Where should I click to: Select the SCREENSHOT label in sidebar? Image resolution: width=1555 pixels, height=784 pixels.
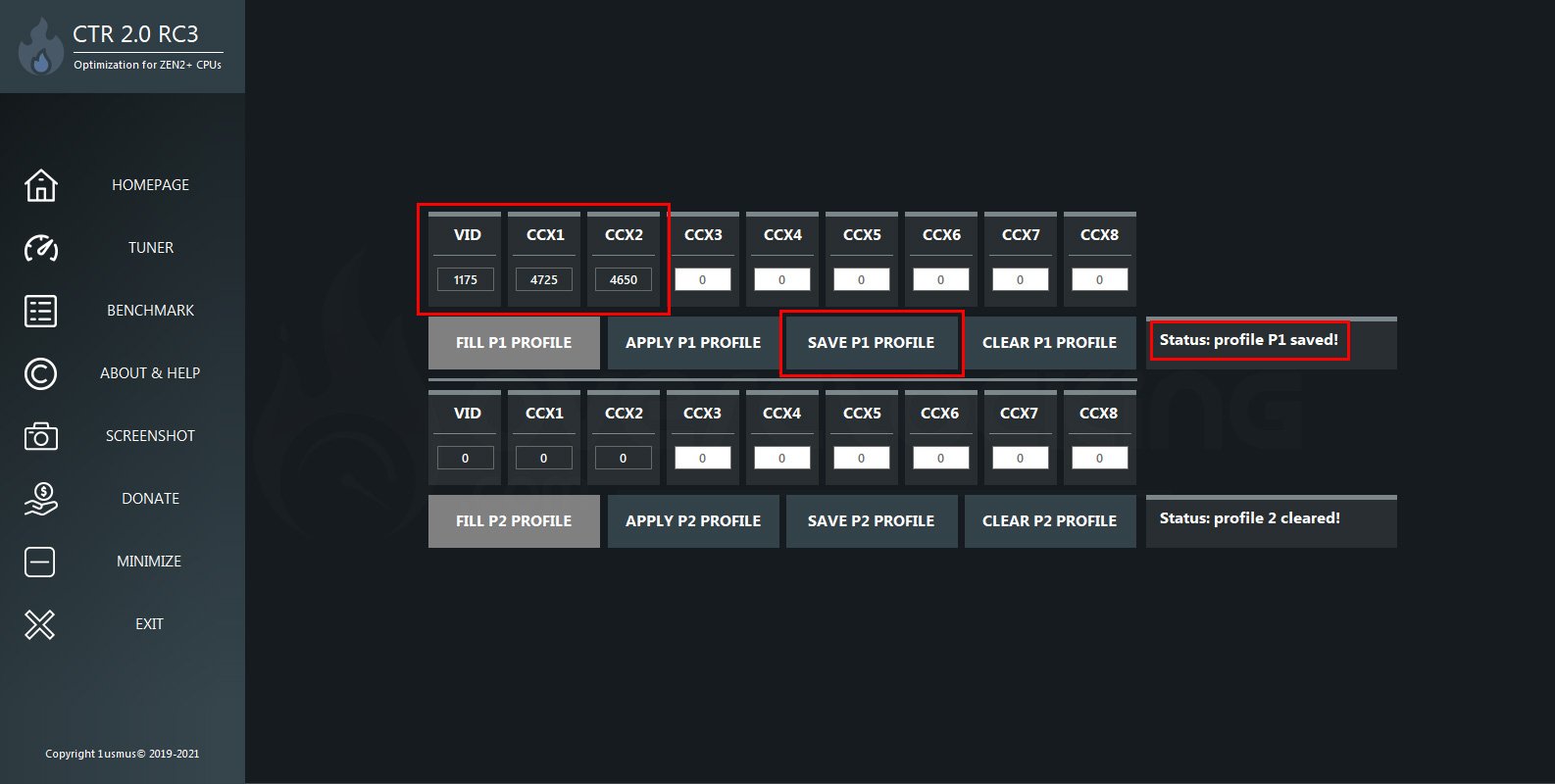tap(150, 436)
